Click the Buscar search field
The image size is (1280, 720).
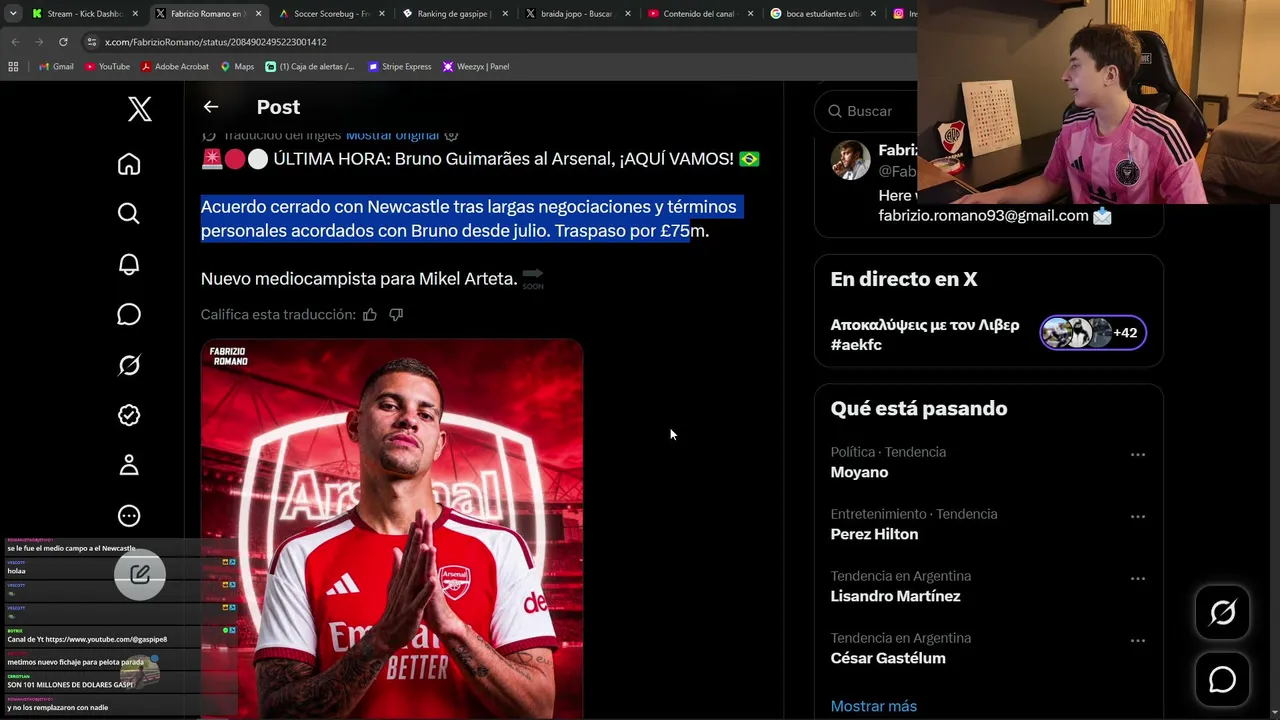tap(866, 111)
